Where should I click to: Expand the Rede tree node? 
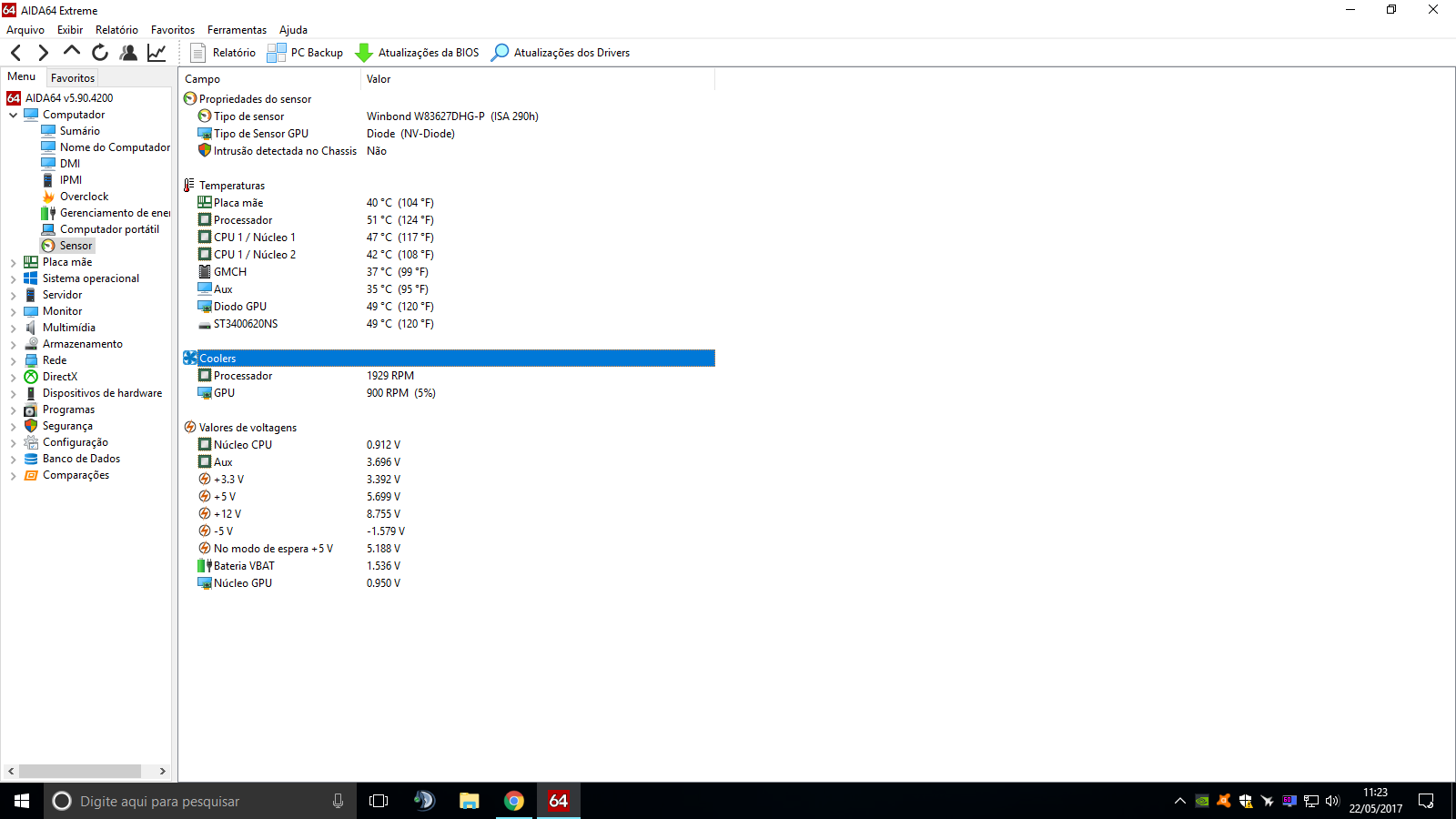13,360
